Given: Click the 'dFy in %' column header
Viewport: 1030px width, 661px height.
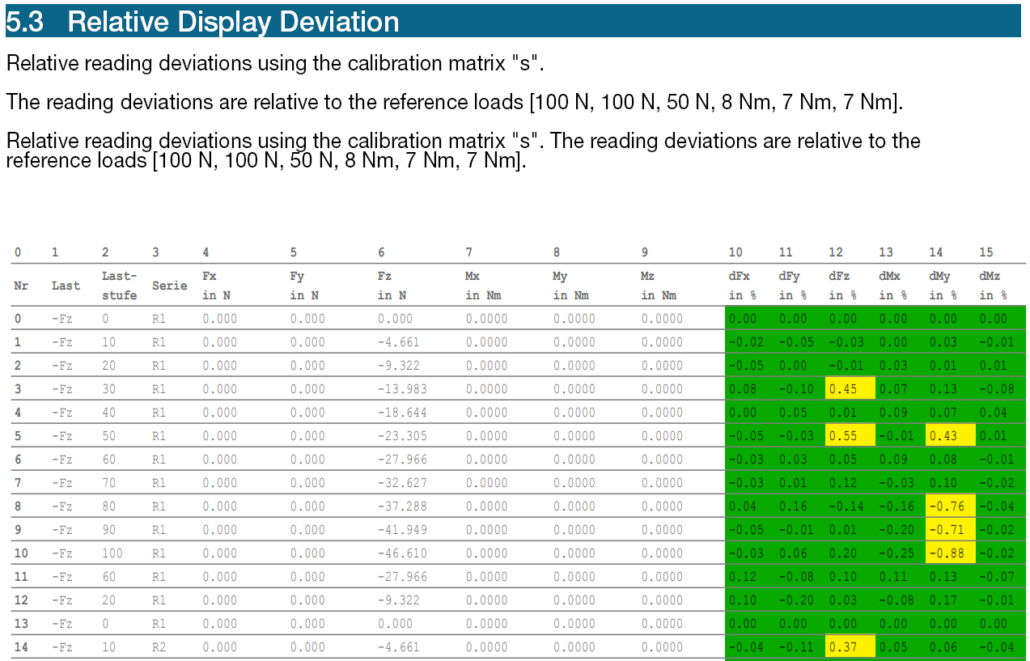Looking at the screenshot, I should point(793,286).
